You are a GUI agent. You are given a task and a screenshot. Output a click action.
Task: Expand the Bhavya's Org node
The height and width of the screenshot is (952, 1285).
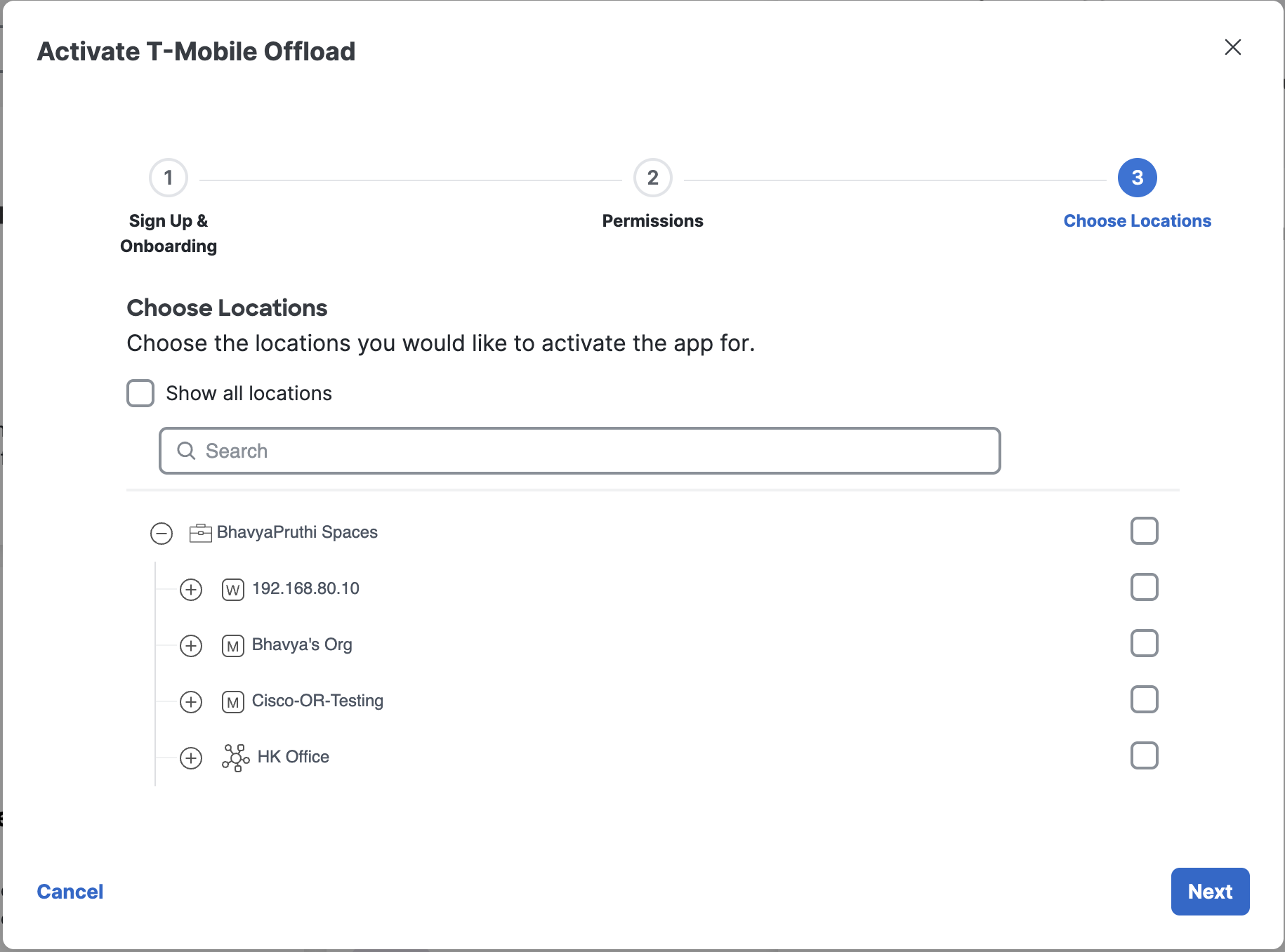[x=191, y=645]
